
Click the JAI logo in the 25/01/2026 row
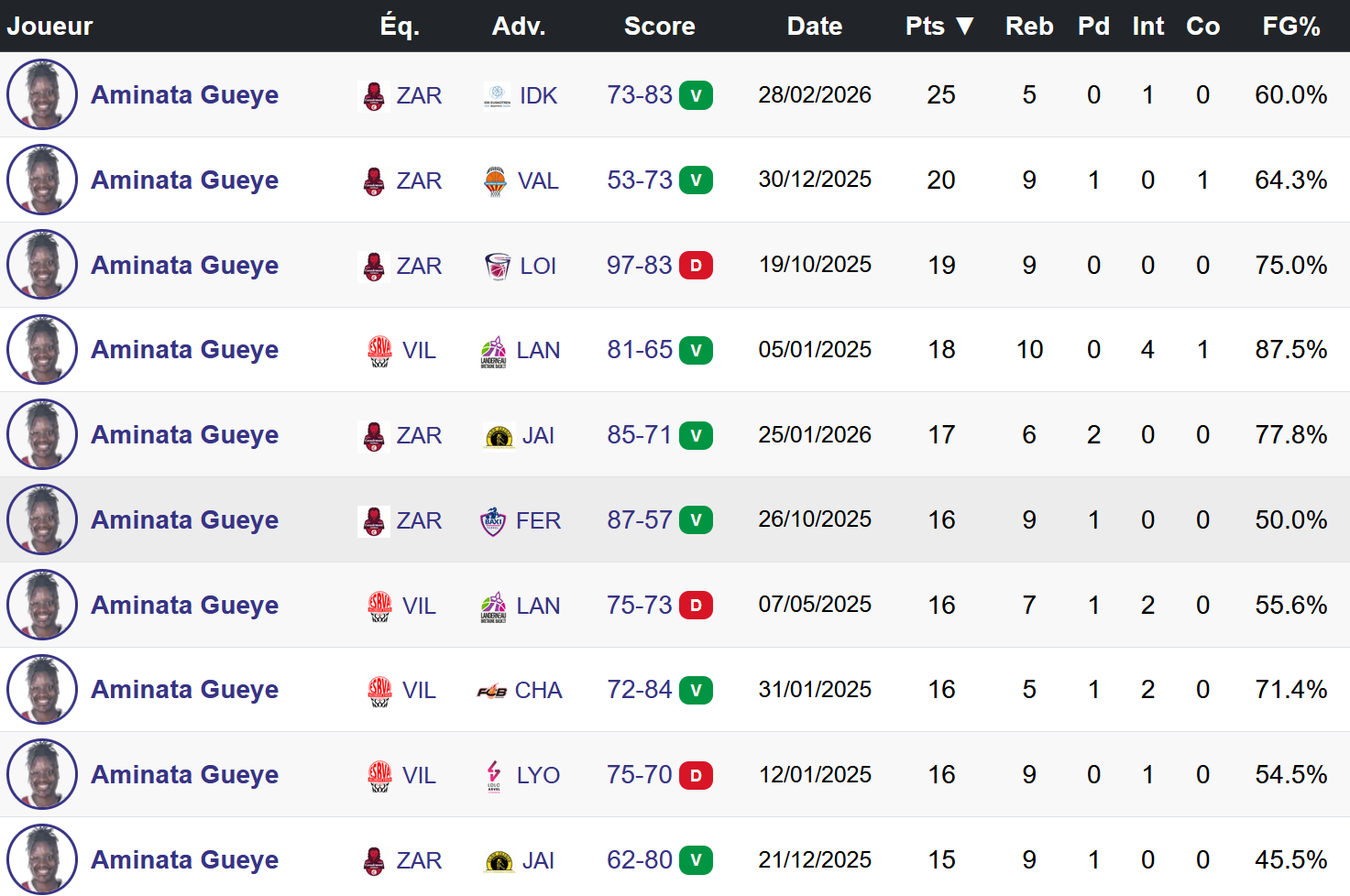click(499, 436)
